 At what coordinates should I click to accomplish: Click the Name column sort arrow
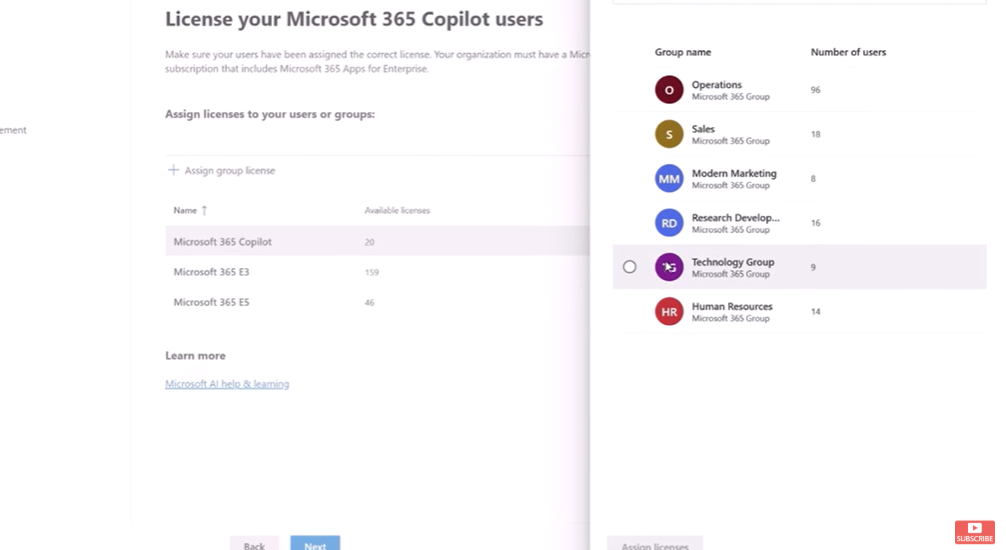tap(204, 211)
